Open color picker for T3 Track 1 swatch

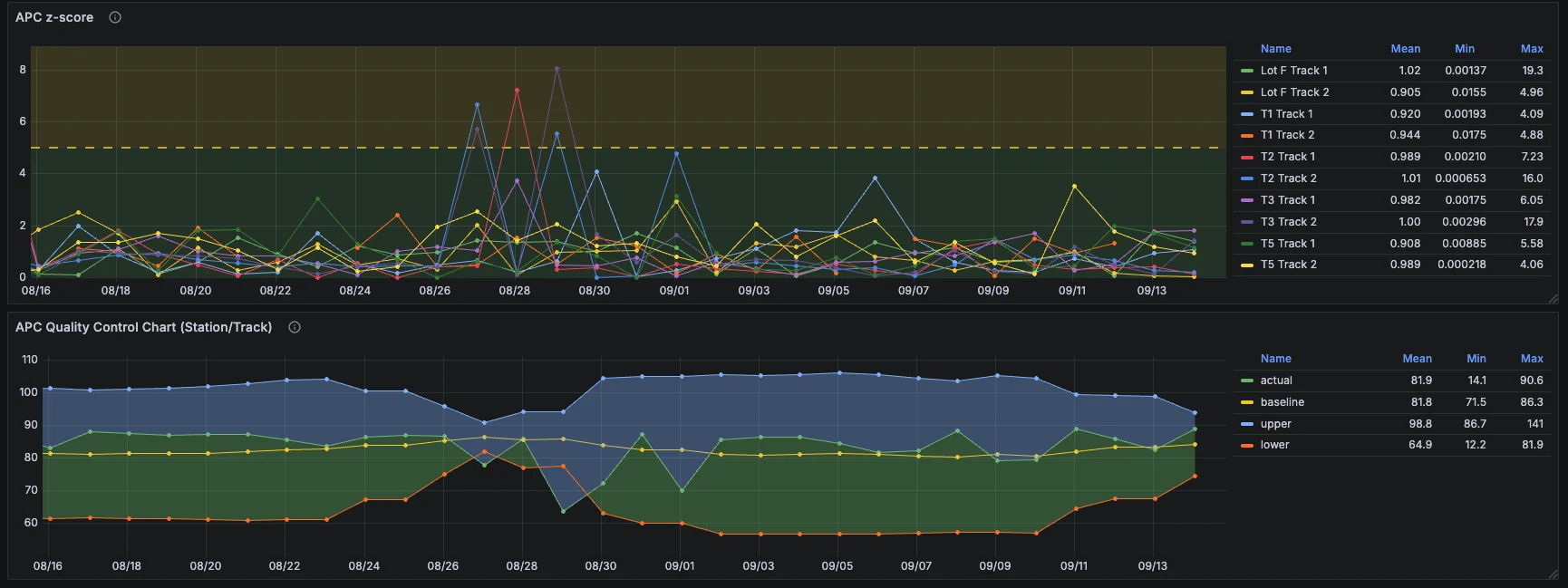point(1246,200)
